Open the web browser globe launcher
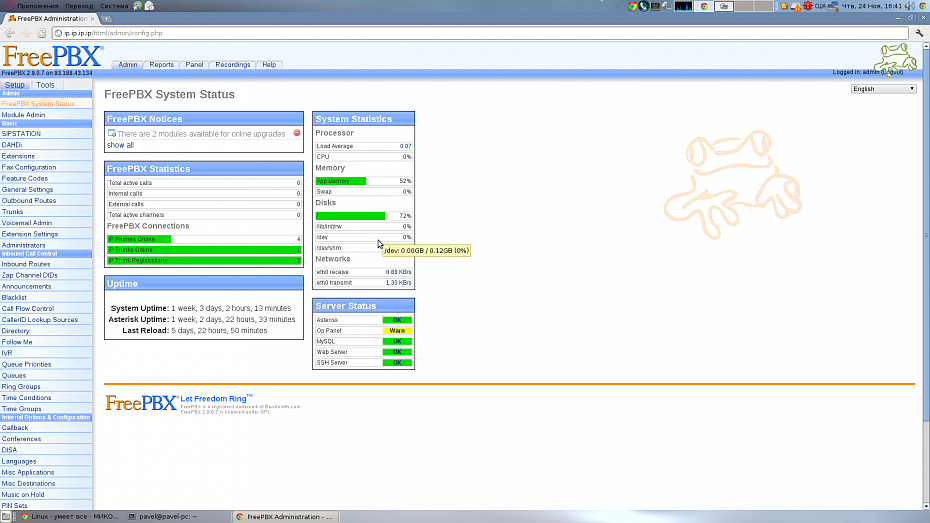The width and height of the screenshot is (930, 523). pyautogui.click(x=138, y=6)
